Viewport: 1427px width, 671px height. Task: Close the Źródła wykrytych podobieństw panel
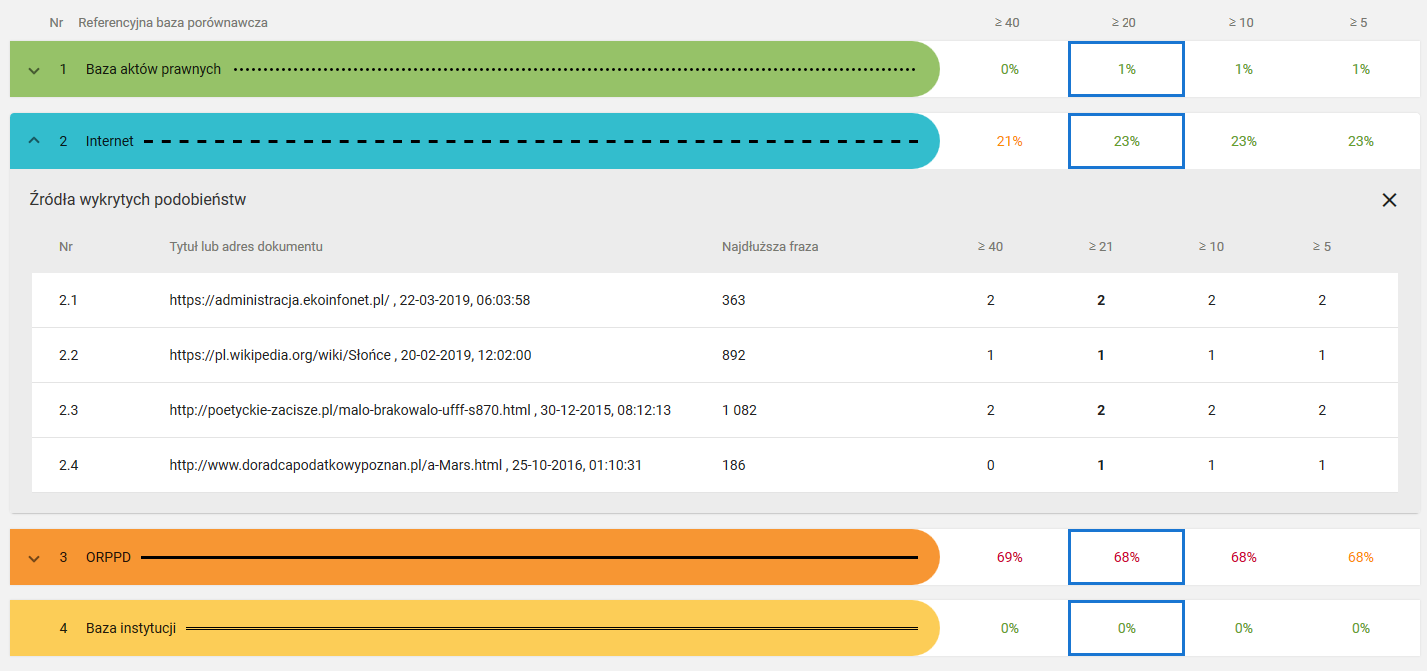click(1389, 200)
